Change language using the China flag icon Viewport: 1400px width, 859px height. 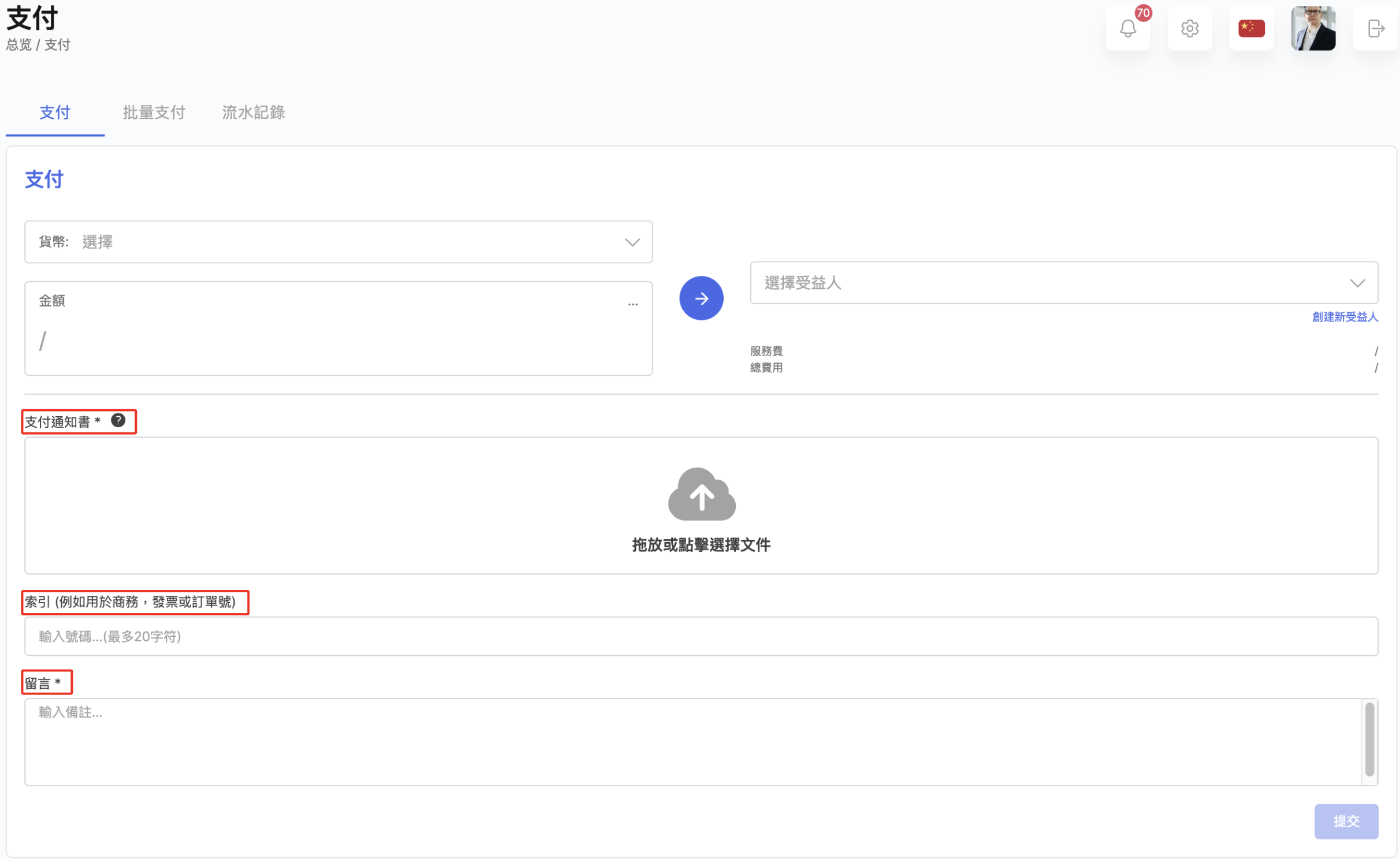(x=1251, y=28)
